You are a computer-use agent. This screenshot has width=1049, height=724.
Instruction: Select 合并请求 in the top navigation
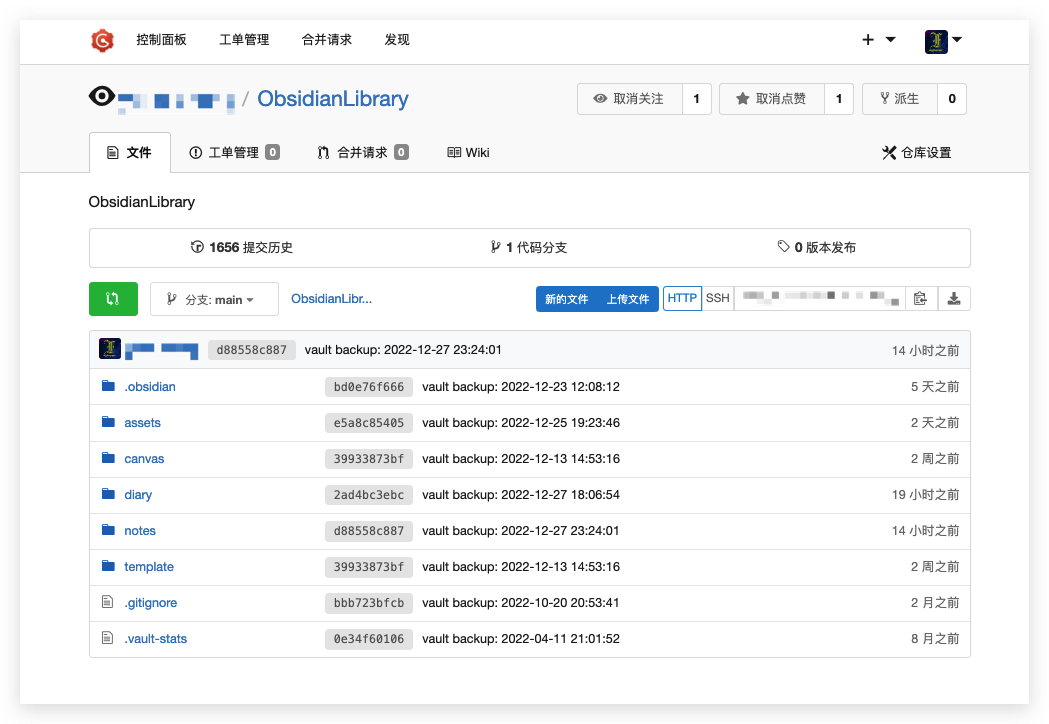pyautogui.click(x=326, y=40)
